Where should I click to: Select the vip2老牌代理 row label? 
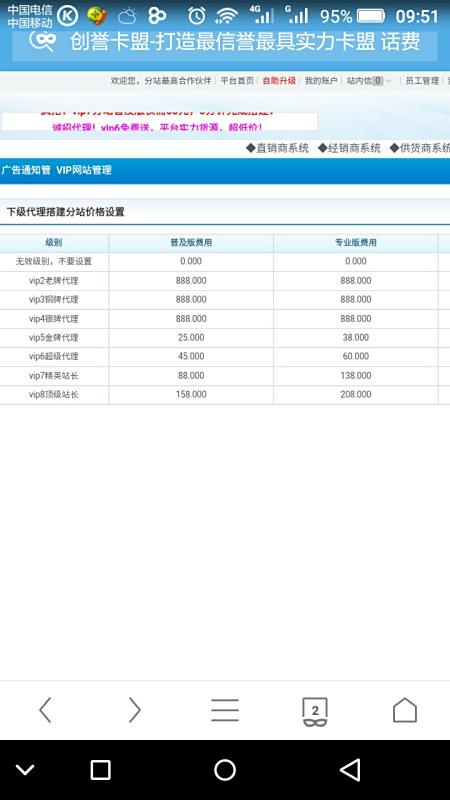[x=54, y=281]
